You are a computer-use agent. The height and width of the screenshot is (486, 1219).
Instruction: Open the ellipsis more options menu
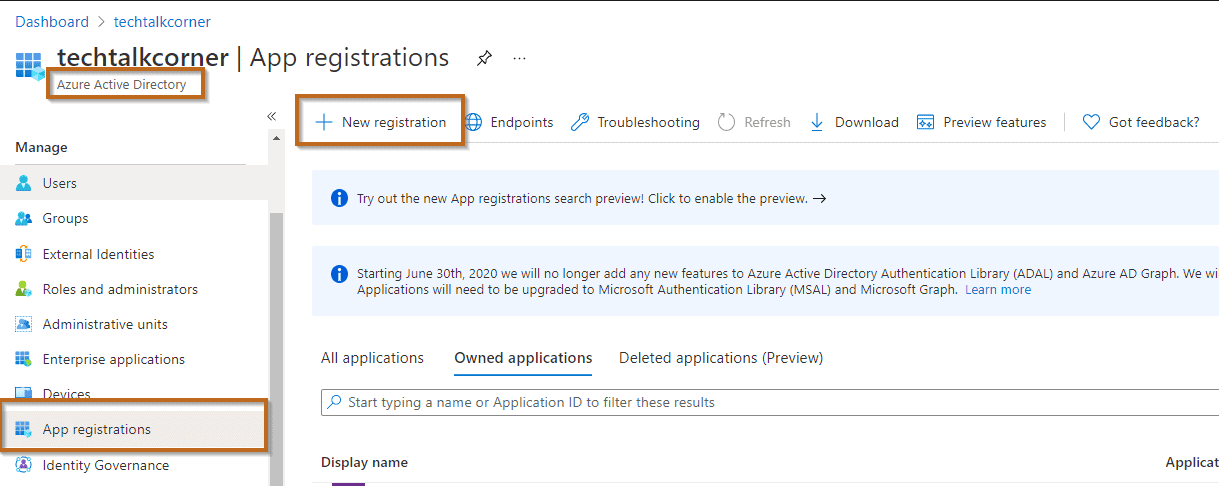519,58
